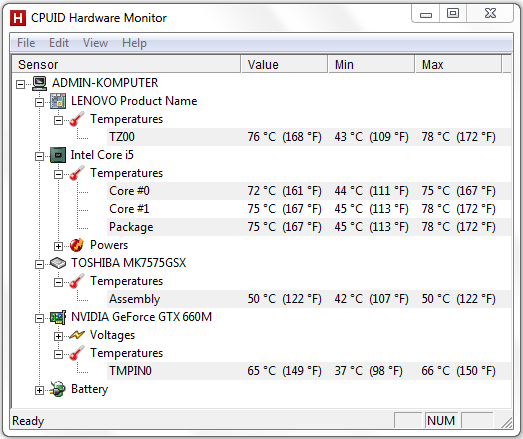Click the LENOVO motherboard icon
Image resolution: width=523 pixels, height=439 pixels.
58,101
